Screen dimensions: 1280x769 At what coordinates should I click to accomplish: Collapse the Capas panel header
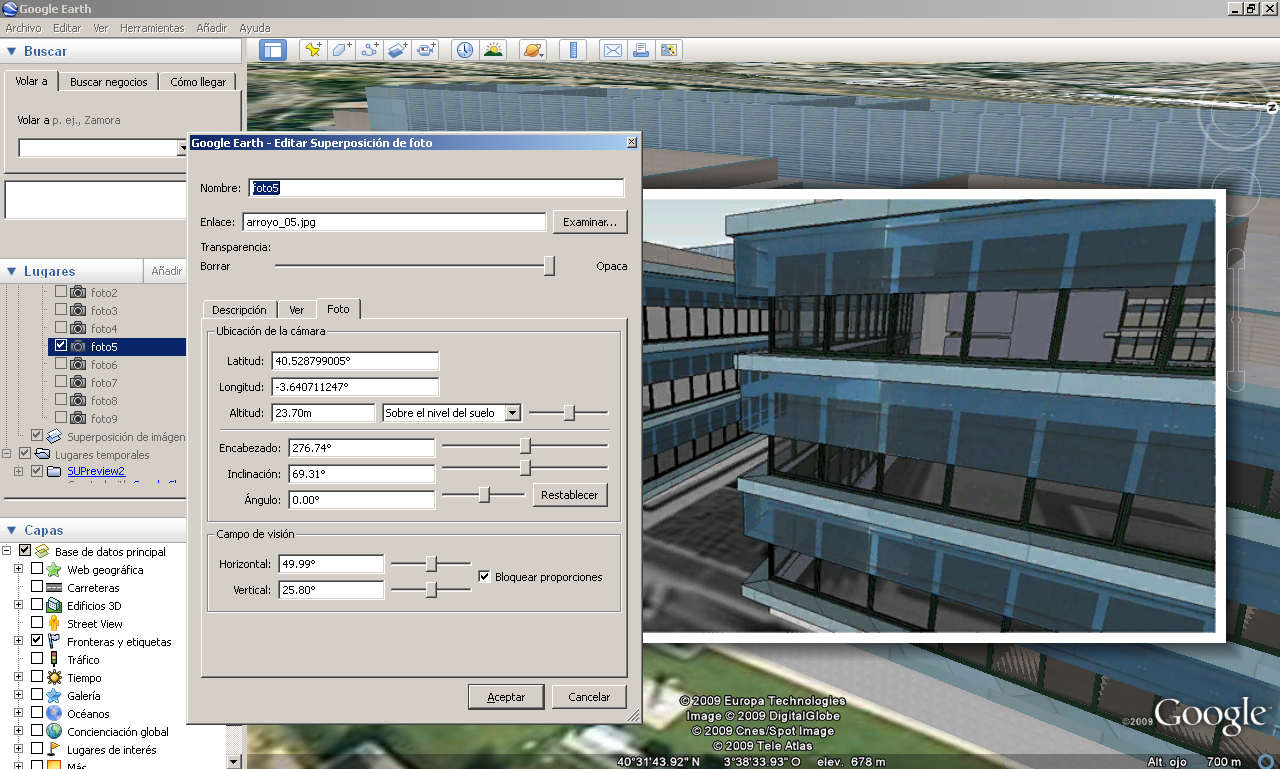12,531
